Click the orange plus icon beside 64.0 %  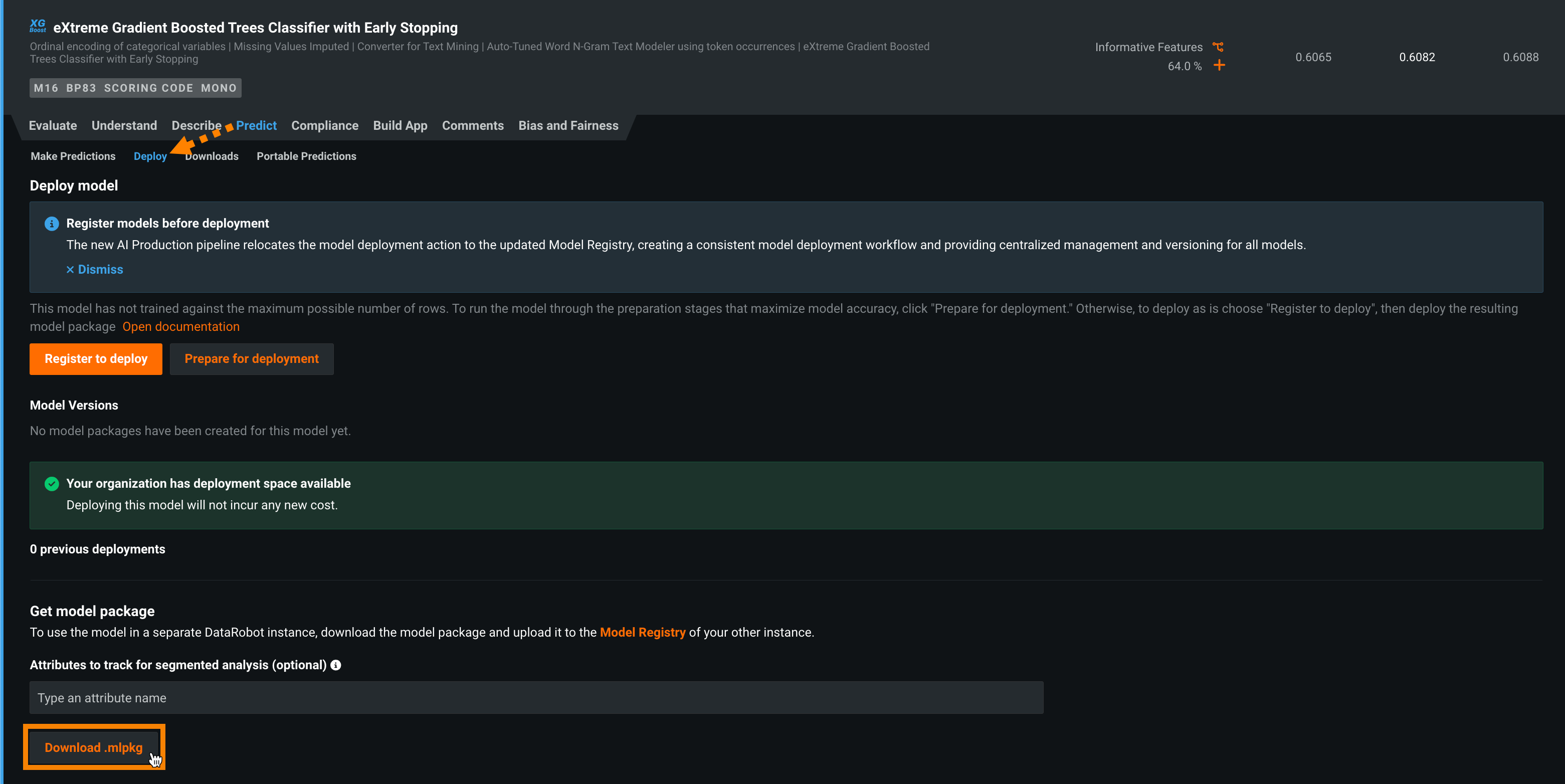click(x=1219, y=66)
